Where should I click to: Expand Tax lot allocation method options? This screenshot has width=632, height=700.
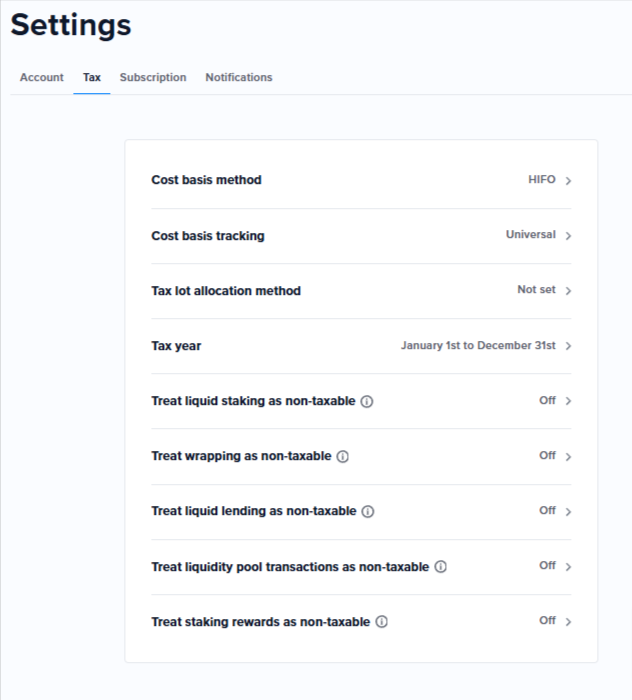[568, 291]
